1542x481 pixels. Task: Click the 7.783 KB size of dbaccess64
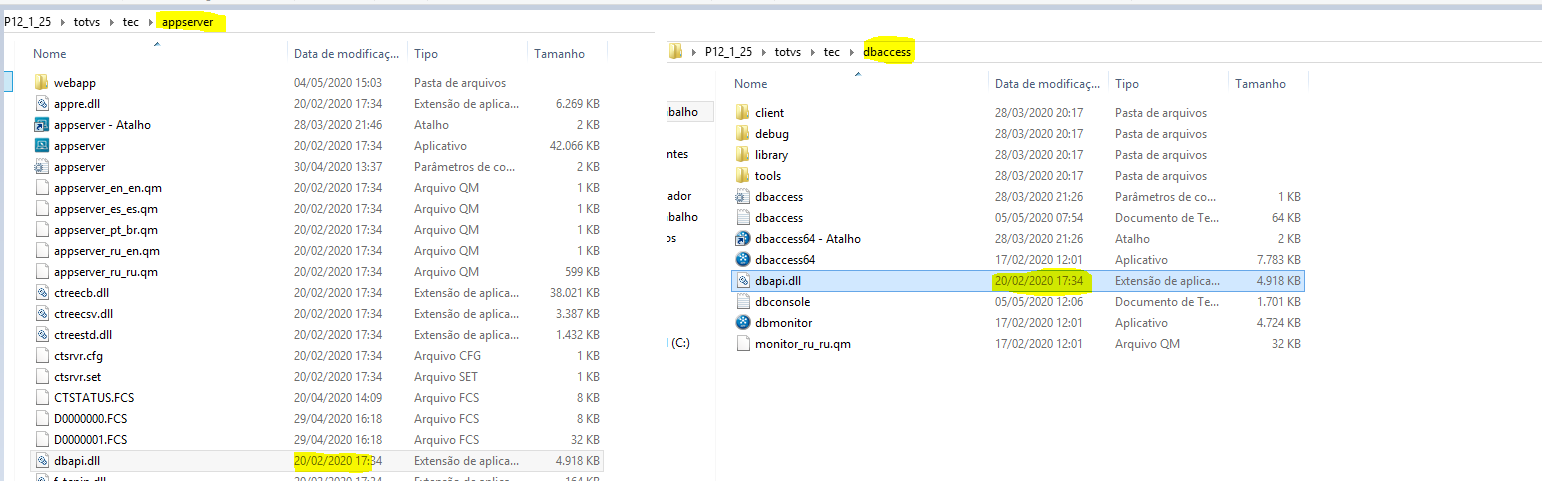coord(1281,260)
